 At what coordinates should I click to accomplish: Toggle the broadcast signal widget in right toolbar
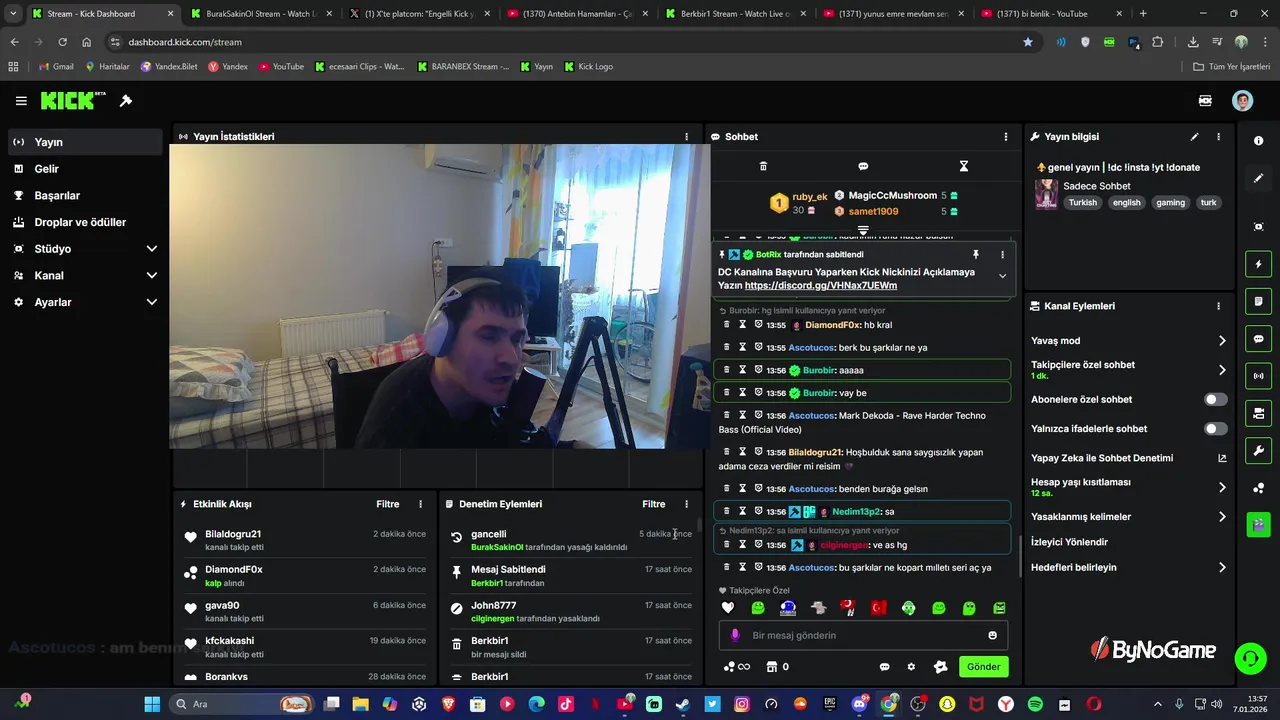(x=1258, y=376)
